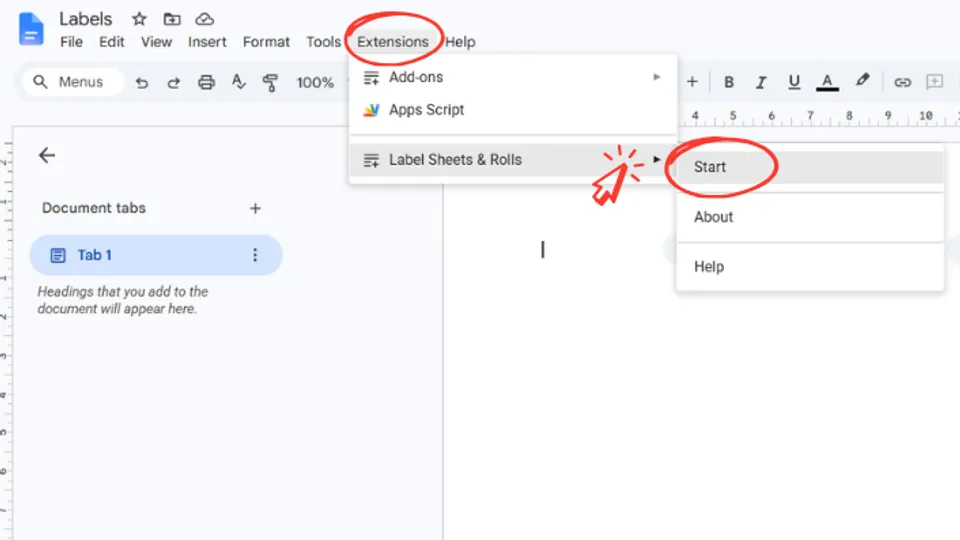Open the highlight color pen

coord(862,80)
